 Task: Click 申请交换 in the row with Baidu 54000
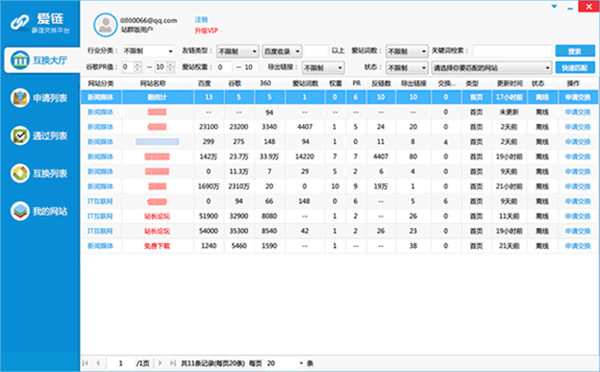click(578, 231)
